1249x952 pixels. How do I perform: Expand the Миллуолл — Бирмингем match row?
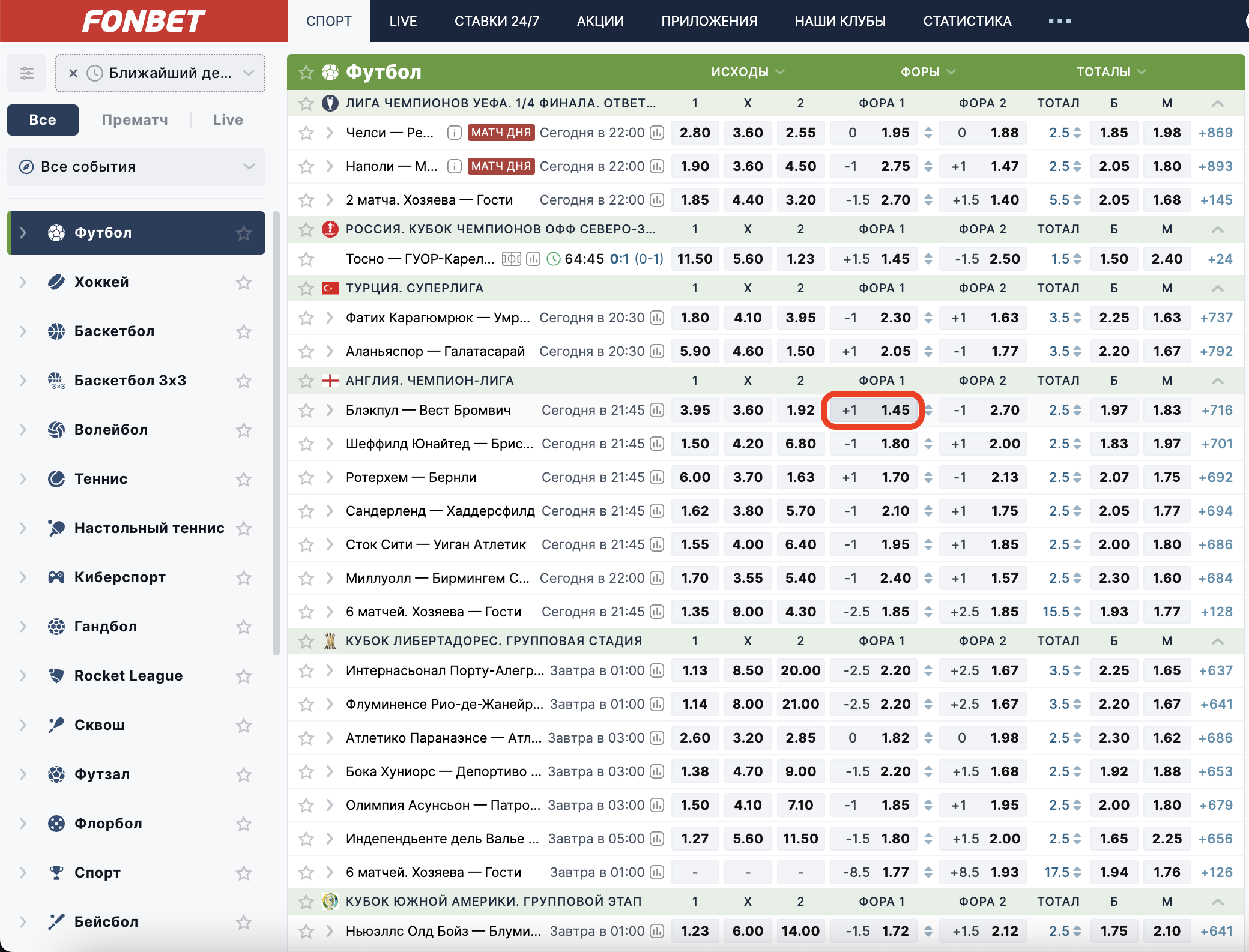click(330, 578)
